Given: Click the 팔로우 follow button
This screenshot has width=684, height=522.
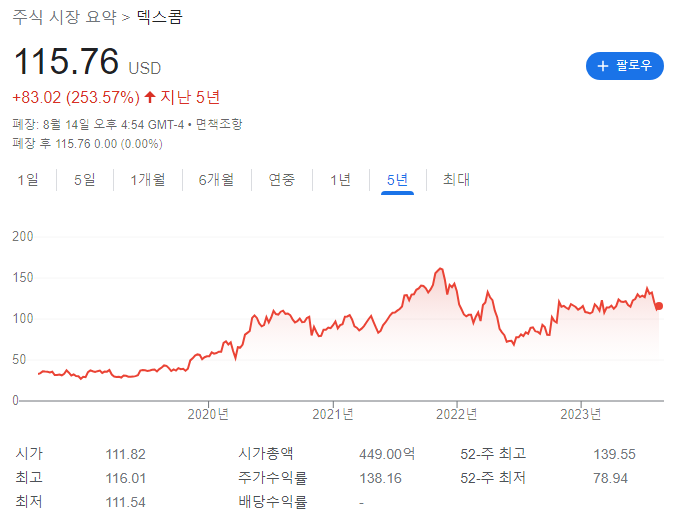Looking at the screenshot, I should 624,66.
